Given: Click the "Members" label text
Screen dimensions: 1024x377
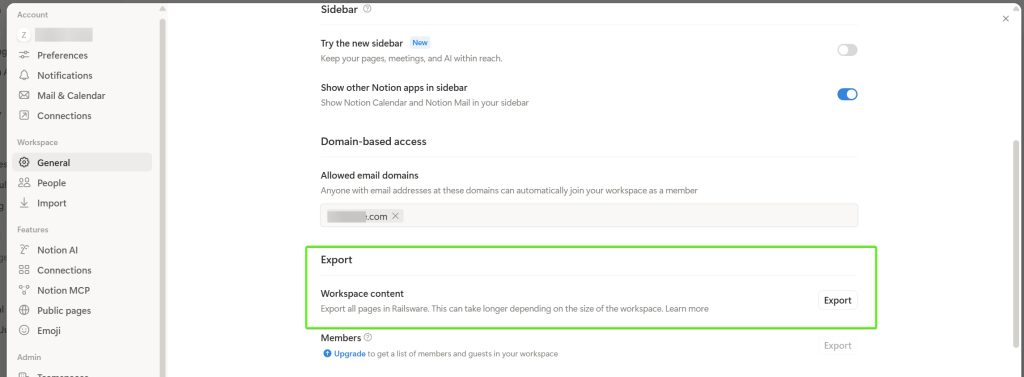Looking at the screenshot, I should (x=341, y=338).
